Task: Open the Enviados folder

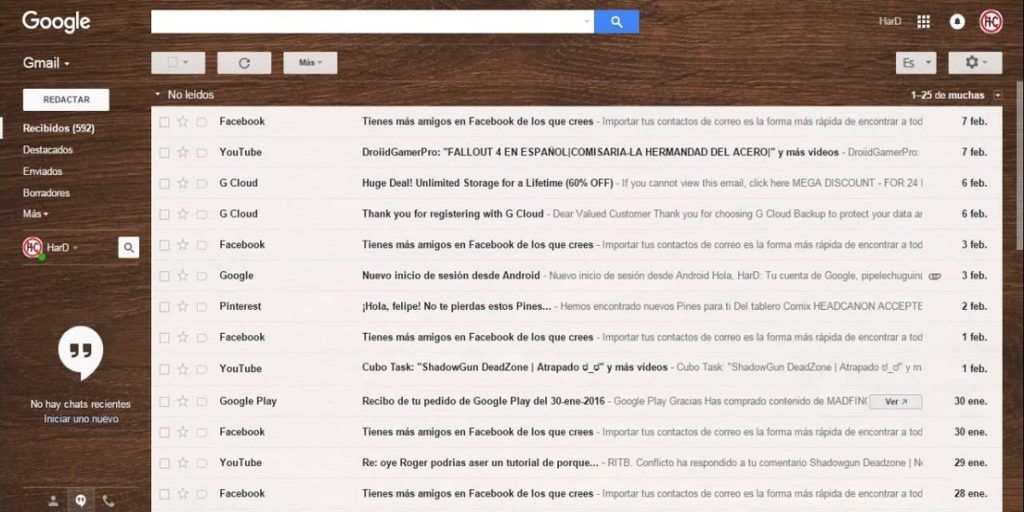Action: pos(43,171)
